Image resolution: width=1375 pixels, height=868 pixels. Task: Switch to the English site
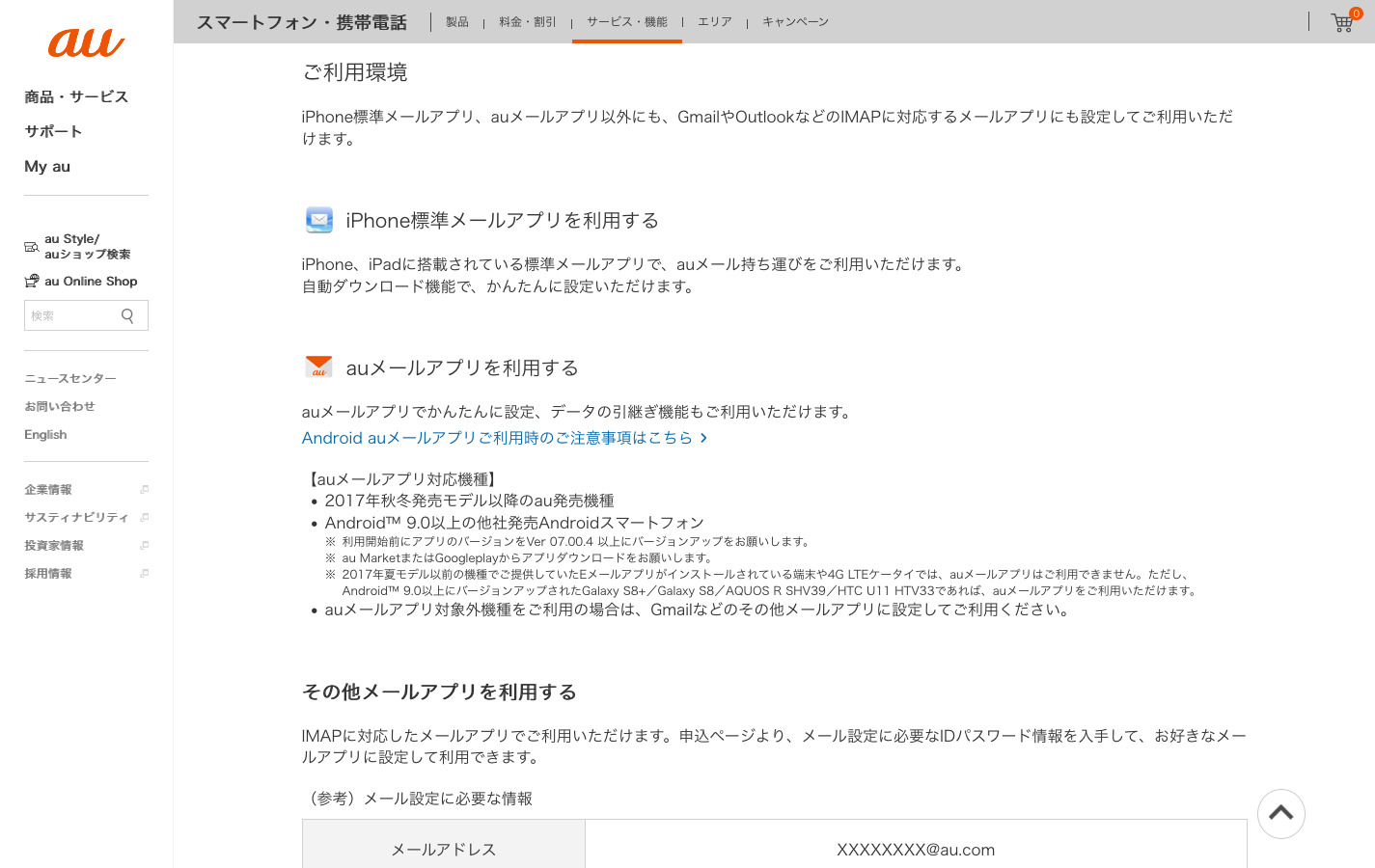pos(45,435)
